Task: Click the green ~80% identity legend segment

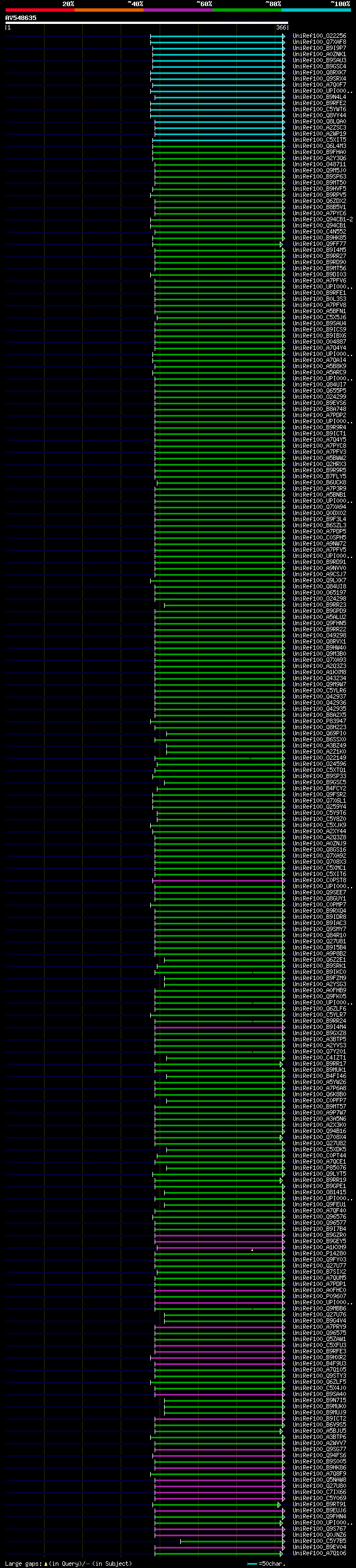Action: (x=247, y=10)
